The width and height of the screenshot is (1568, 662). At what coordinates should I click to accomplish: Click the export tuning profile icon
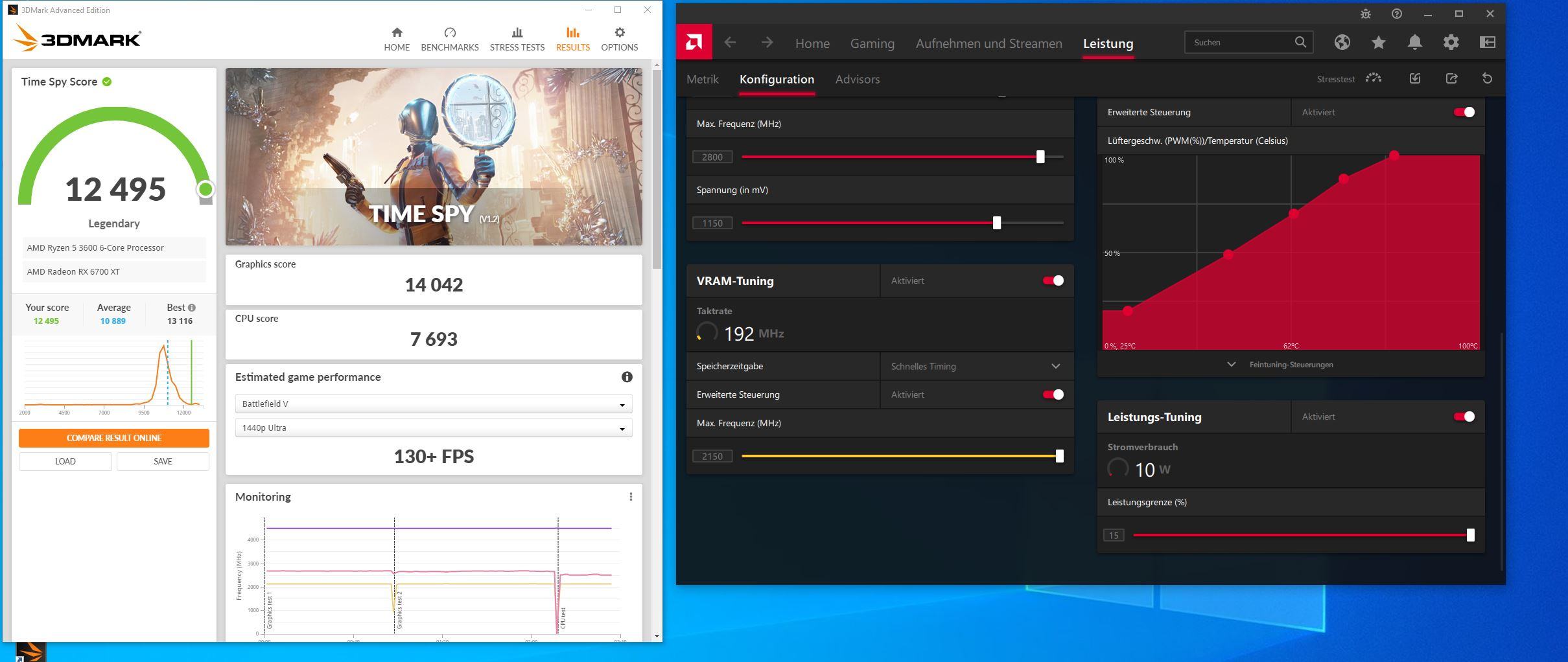pos(1451,78)
